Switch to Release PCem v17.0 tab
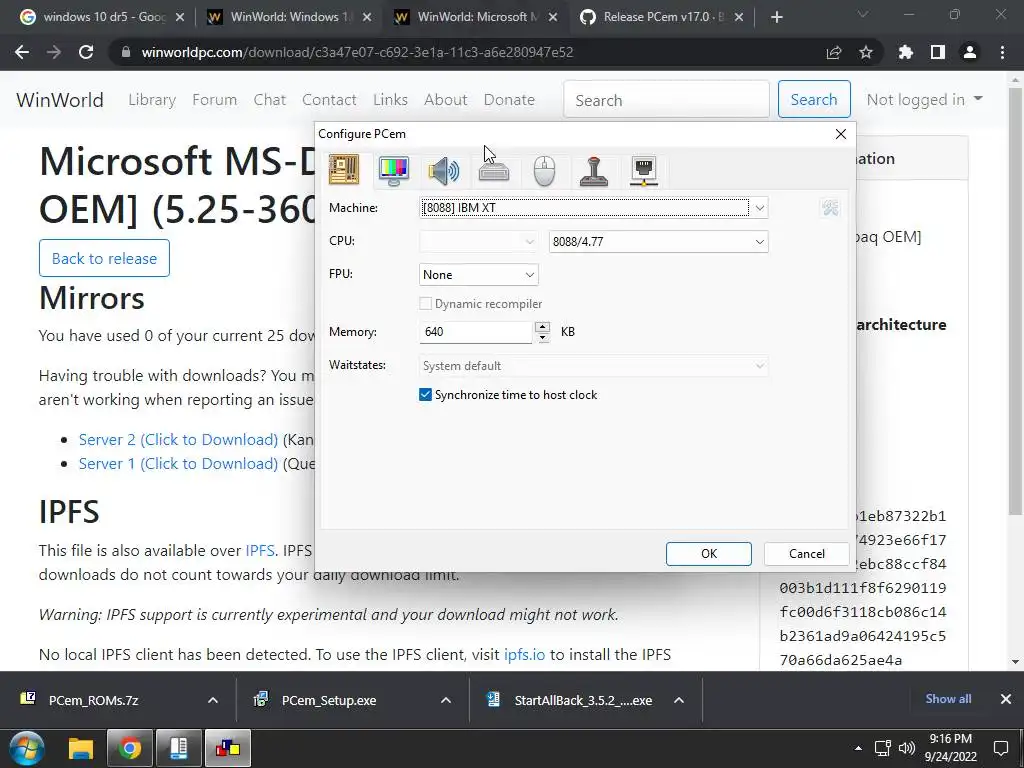1024x768 pixels. 663,17
